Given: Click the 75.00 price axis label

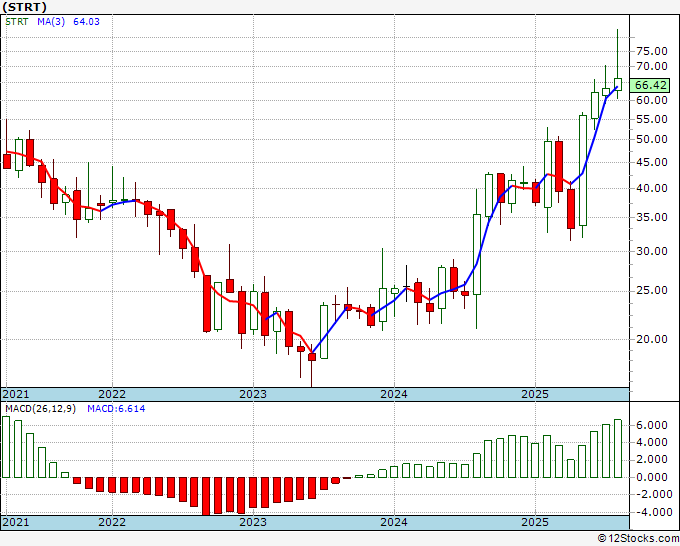Looking at the screenshot, I should point(651,51).
